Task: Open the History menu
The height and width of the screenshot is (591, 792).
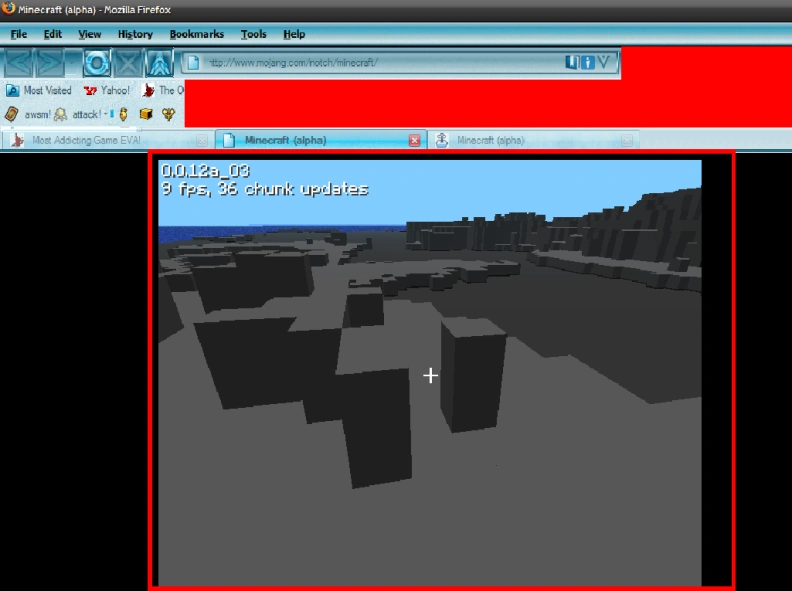Action: pyautogui.click(x=135, y=34)
